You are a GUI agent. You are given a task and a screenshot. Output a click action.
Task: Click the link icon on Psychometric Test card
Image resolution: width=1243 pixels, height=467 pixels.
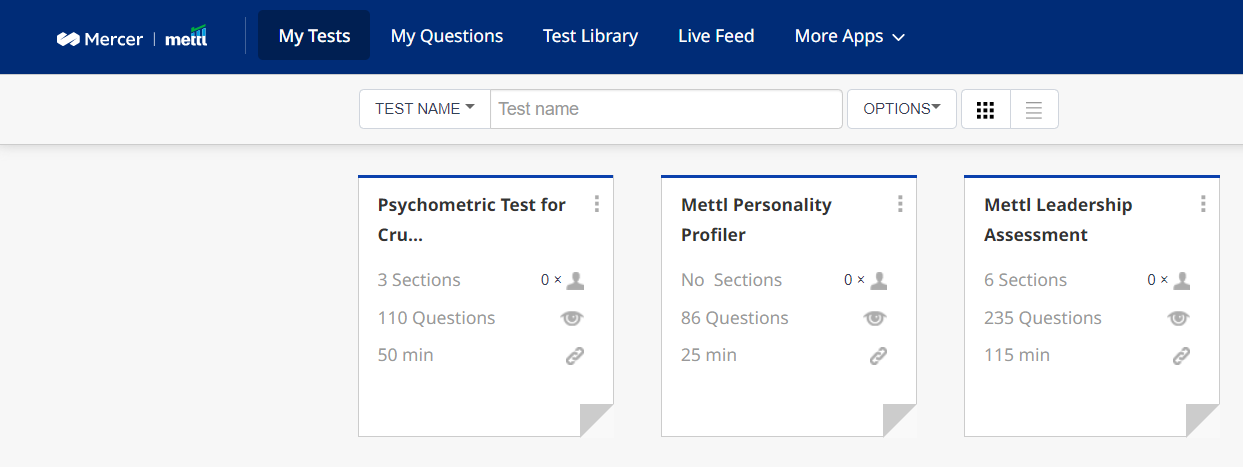pyautogui.click(x=575, y=356)
